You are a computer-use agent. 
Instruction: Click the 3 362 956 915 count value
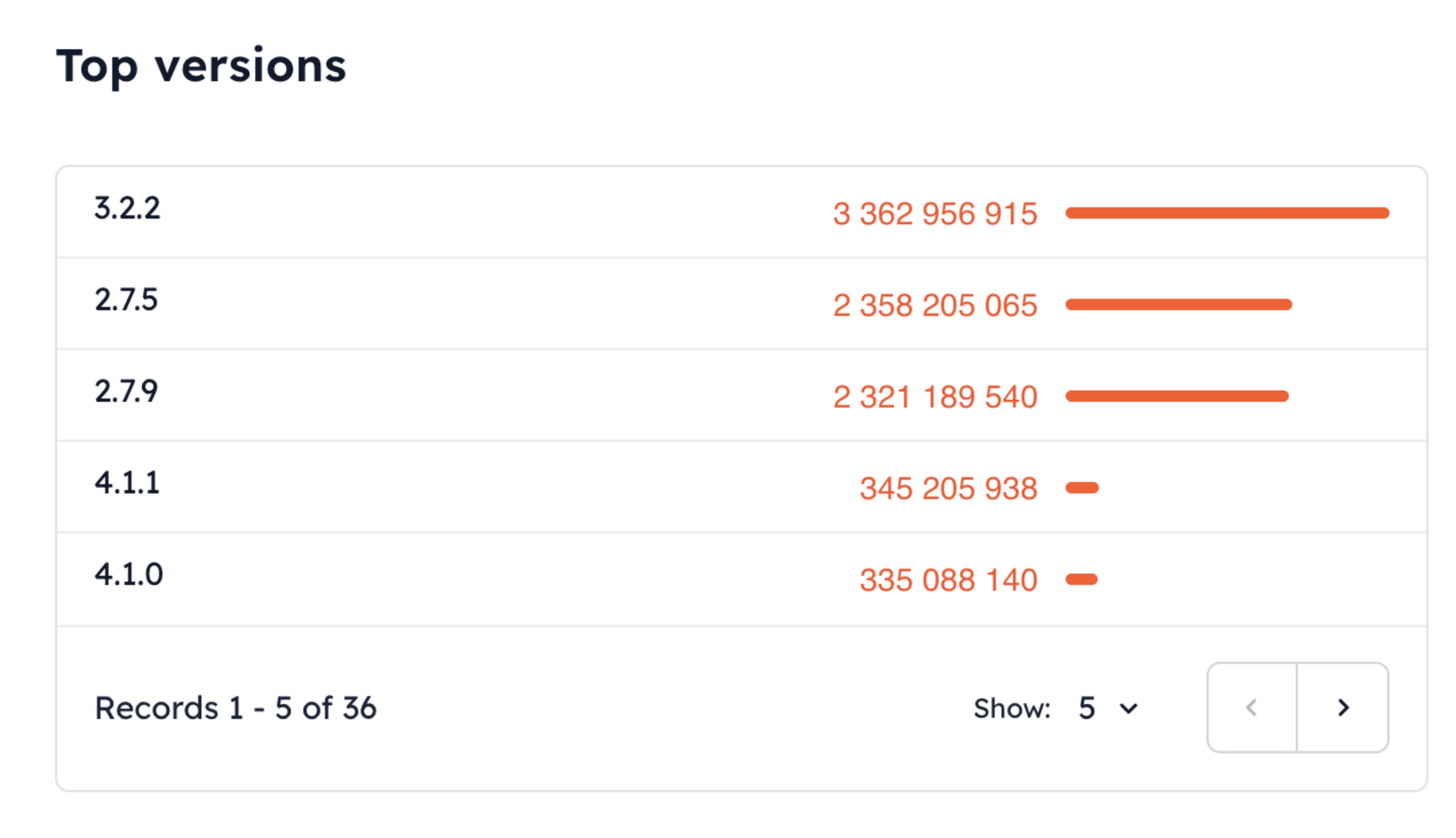click(935, 213)
